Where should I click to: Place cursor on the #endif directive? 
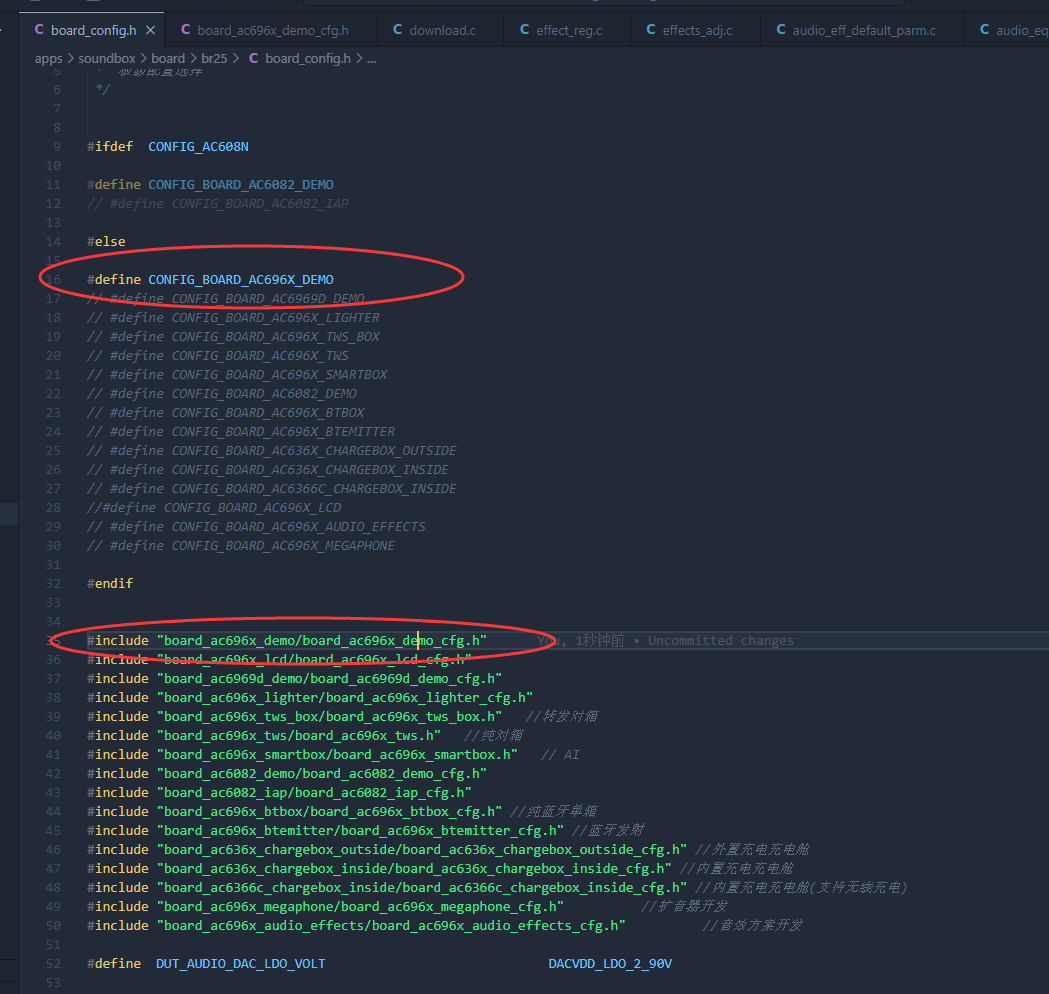click(110, 584)
